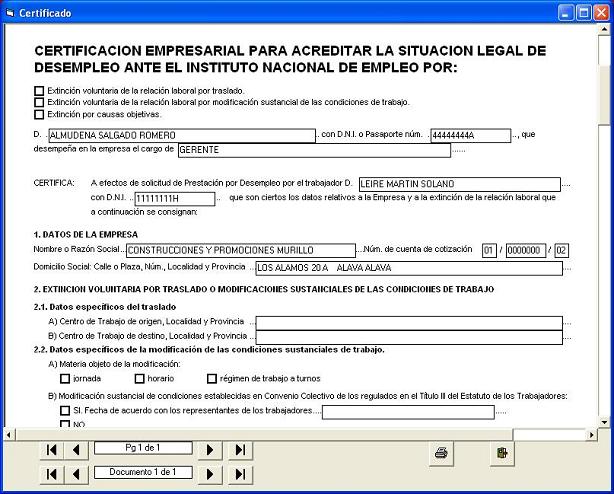This screenshot has height=494, width=614.
Task: Click cotización account field '02'
Action: pyautogui.click(x=562, y=251)
